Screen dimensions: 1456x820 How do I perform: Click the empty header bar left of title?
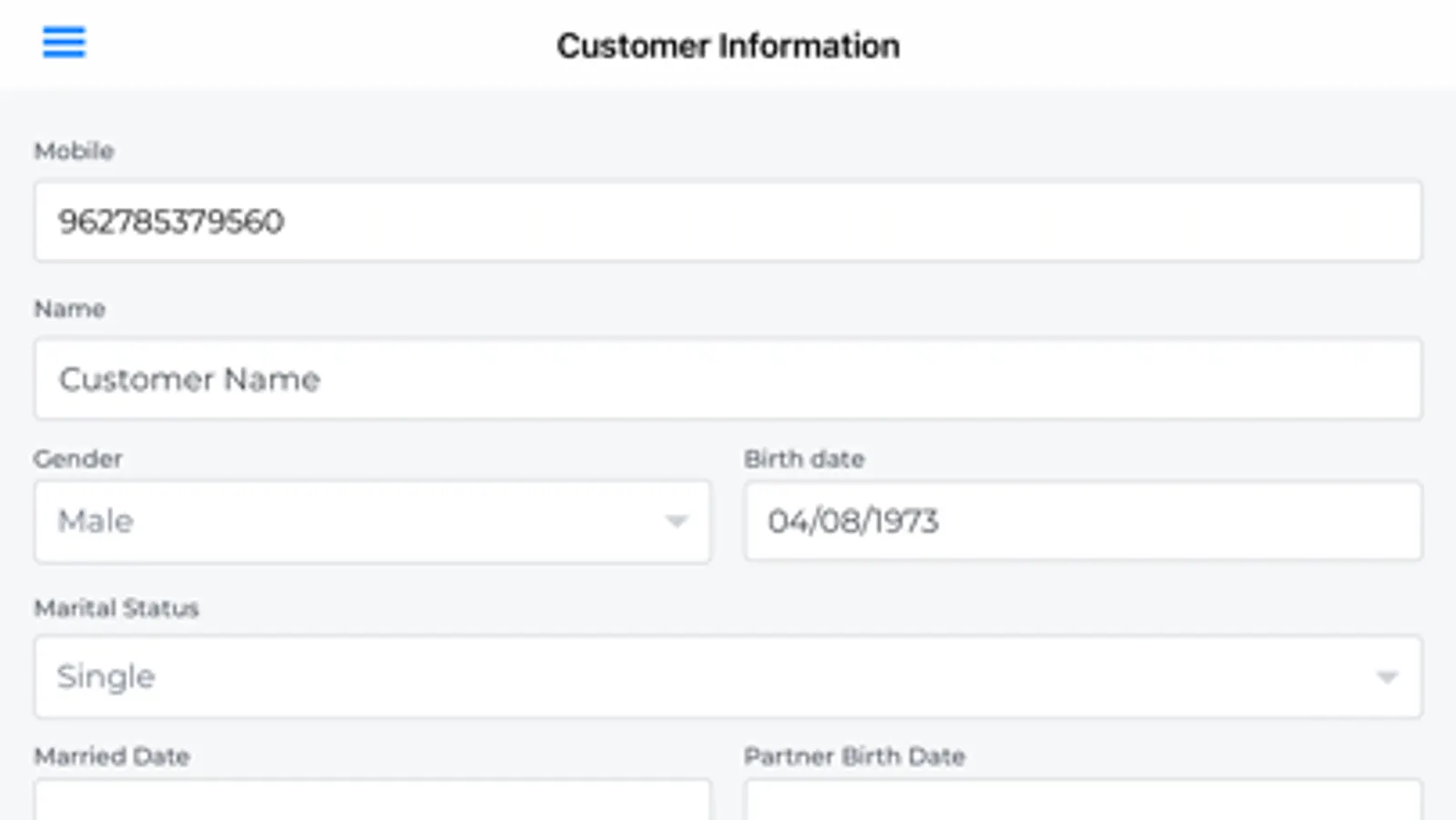[x=319, y=46]
